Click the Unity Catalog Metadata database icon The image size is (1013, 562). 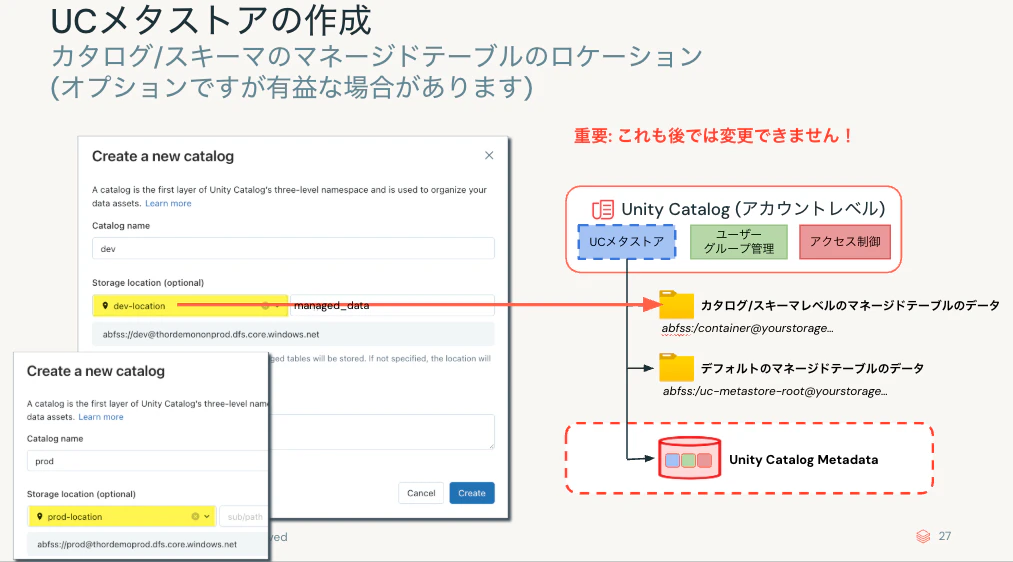coord(689,458)
